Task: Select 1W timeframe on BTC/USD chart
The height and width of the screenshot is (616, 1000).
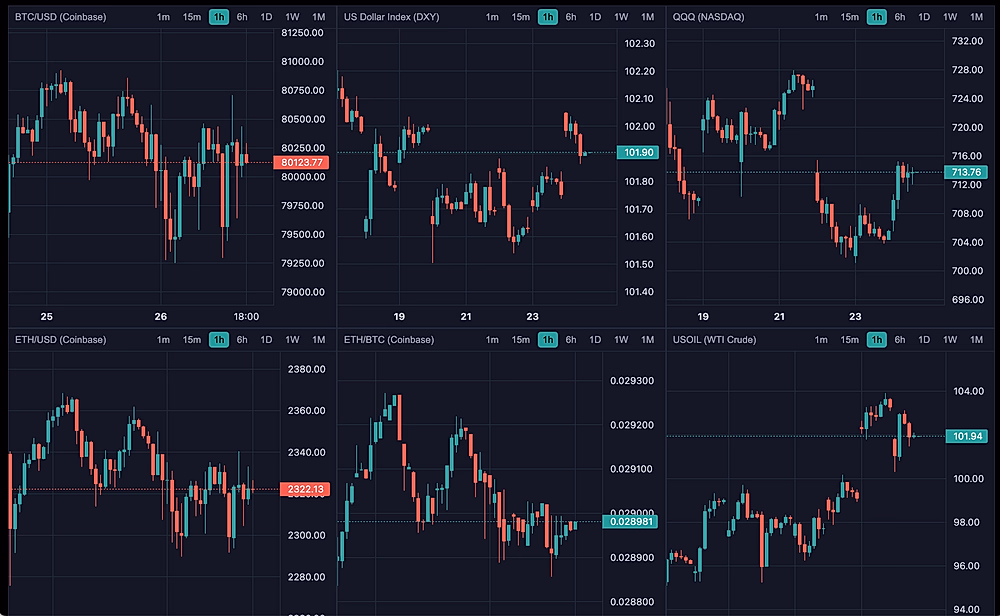Action: 292,17
